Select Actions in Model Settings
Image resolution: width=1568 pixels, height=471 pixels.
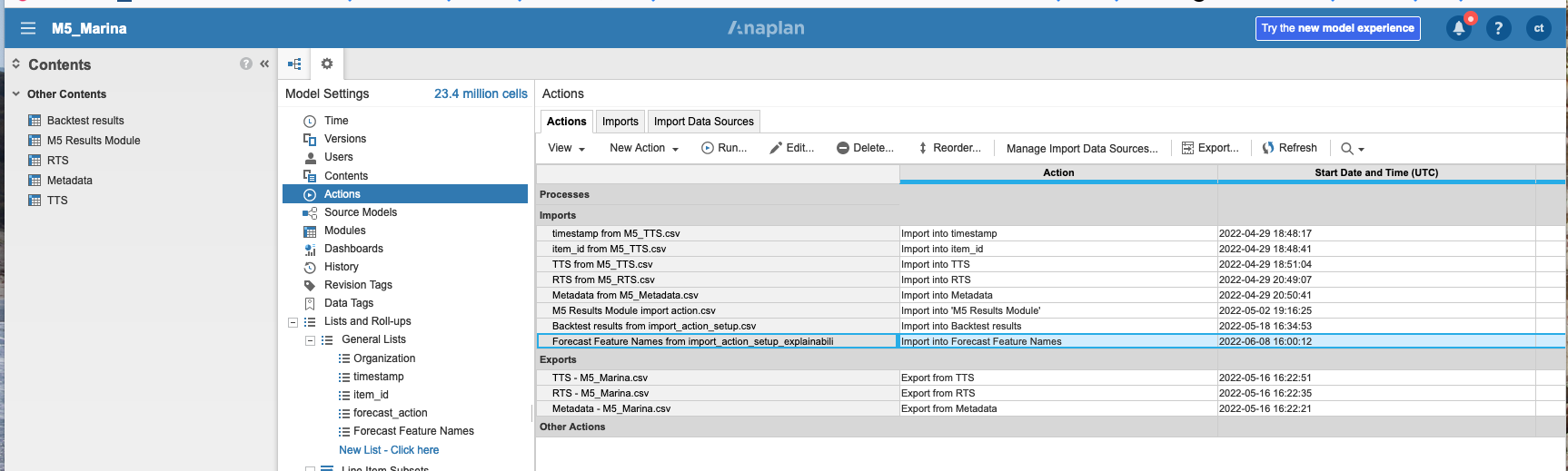click(x=405, y=193)
